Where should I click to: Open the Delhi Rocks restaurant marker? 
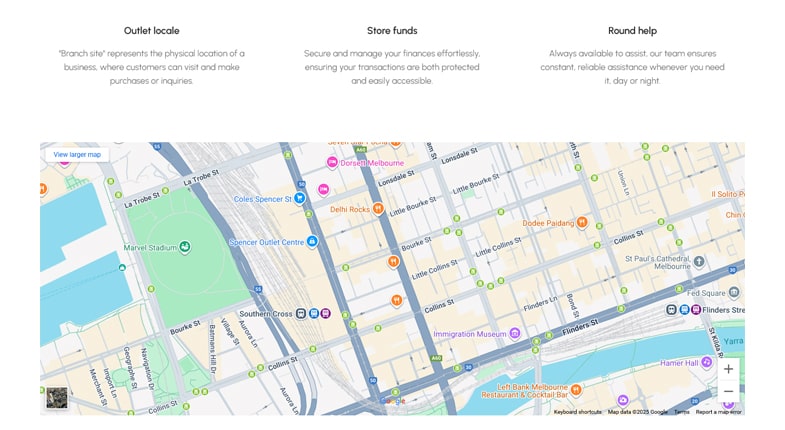378,209
